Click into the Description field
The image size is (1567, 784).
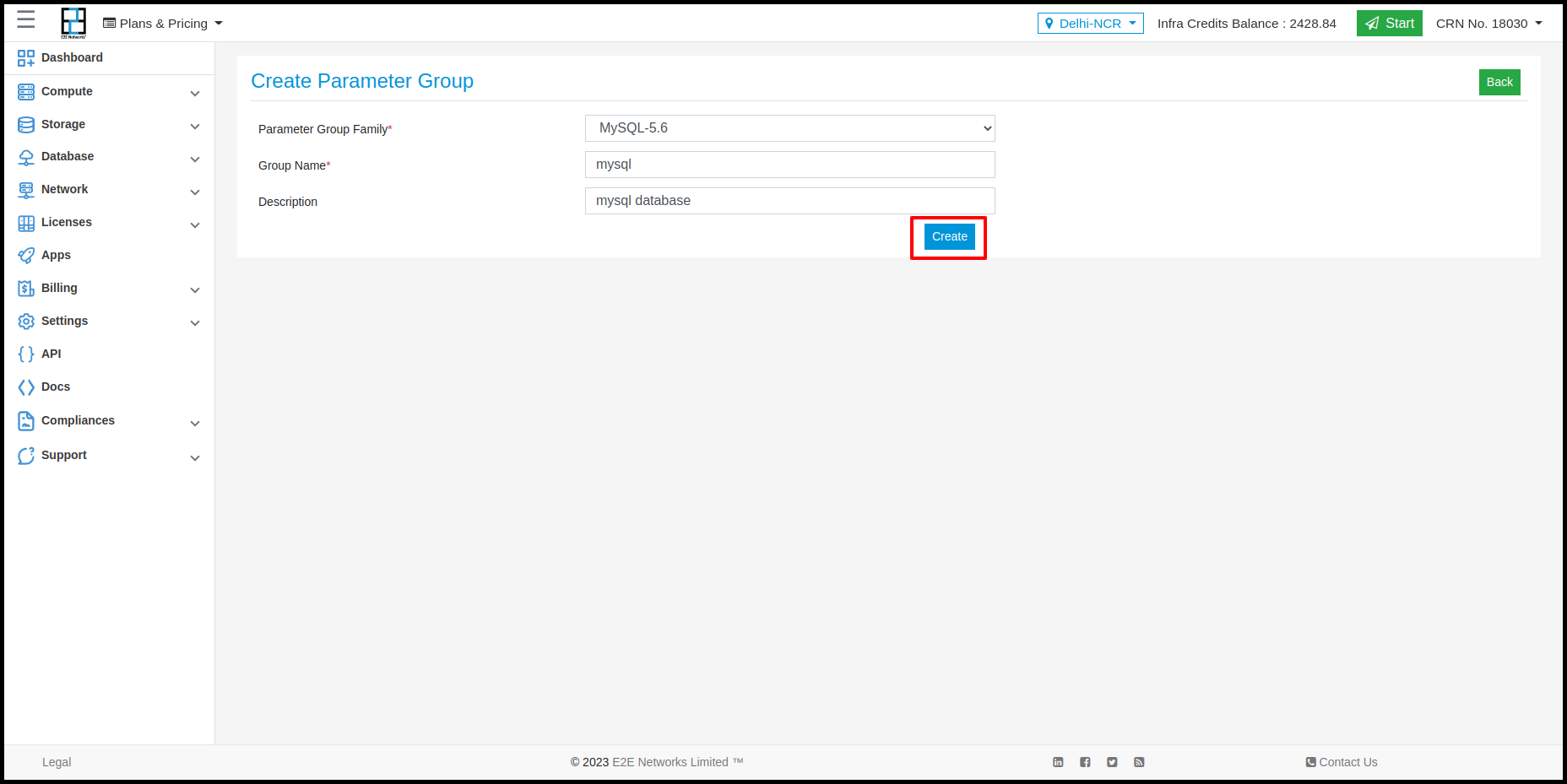(x=789, y=201)
